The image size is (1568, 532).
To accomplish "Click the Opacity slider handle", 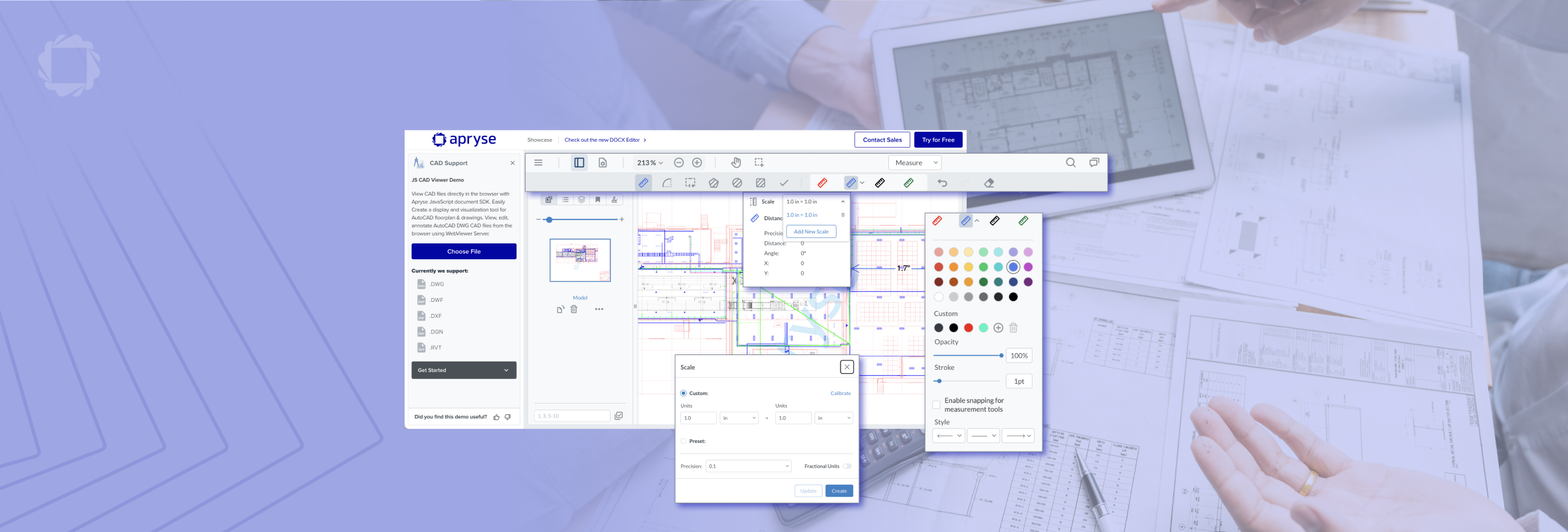I will [x=1001, y=355].
